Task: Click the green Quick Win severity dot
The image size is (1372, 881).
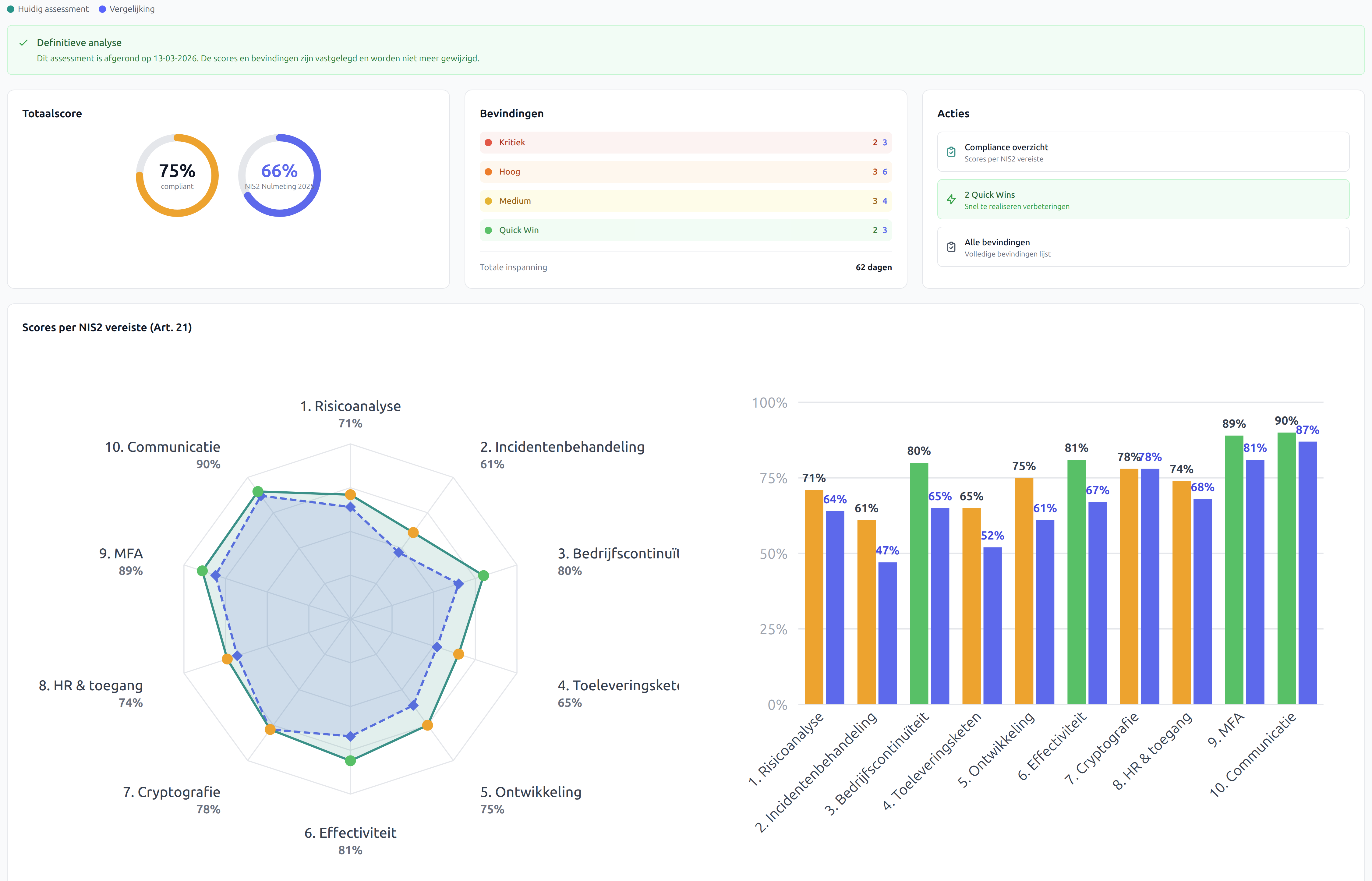Action: [488, 230]
